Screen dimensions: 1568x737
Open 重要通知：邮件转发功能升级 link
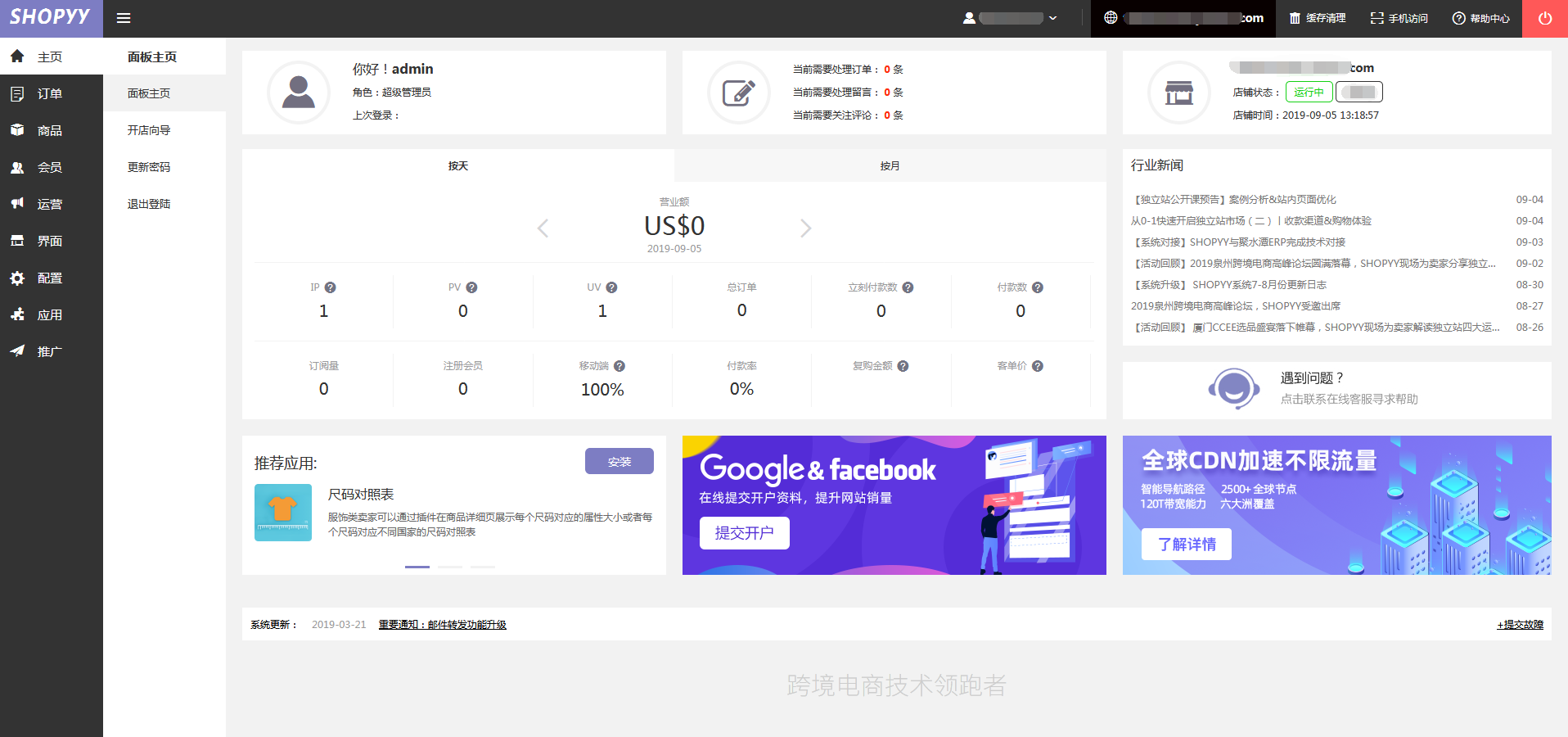tap(443, 625)
